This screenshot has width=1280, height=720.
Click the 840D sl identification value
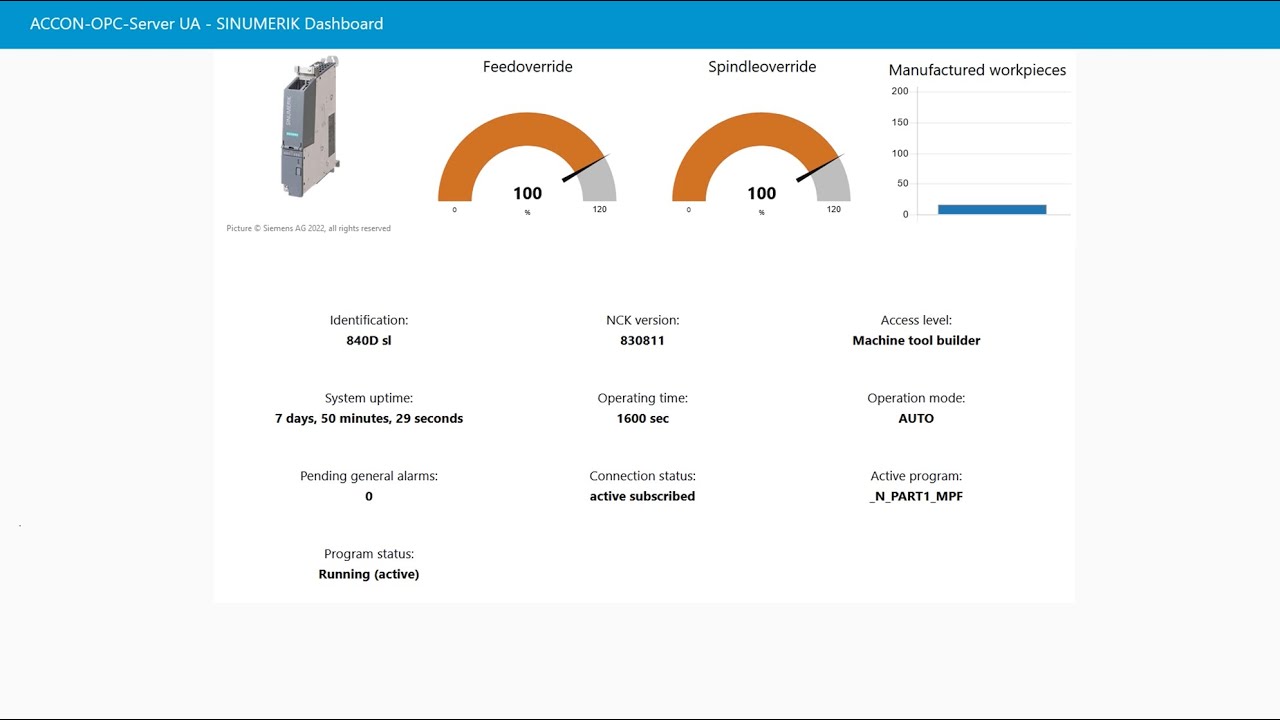tap(369, 341)
